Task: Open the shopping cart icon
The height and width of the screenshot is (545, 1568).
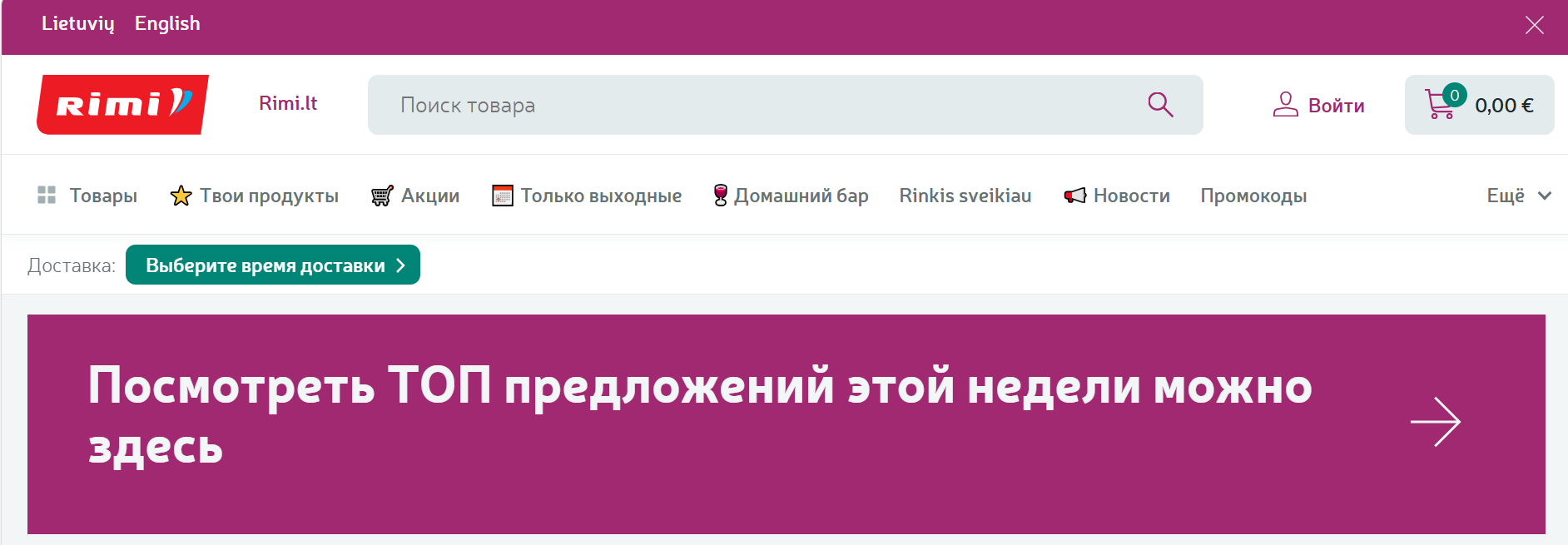Action: (x=1439, y=105)
